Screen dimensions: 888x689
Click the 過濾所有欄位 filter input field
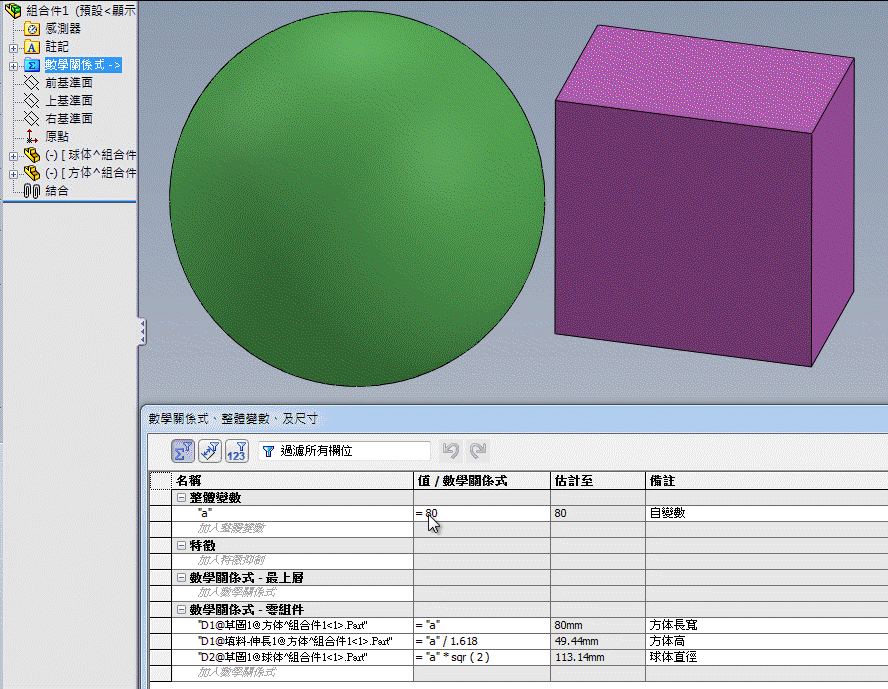click(344, 451)
